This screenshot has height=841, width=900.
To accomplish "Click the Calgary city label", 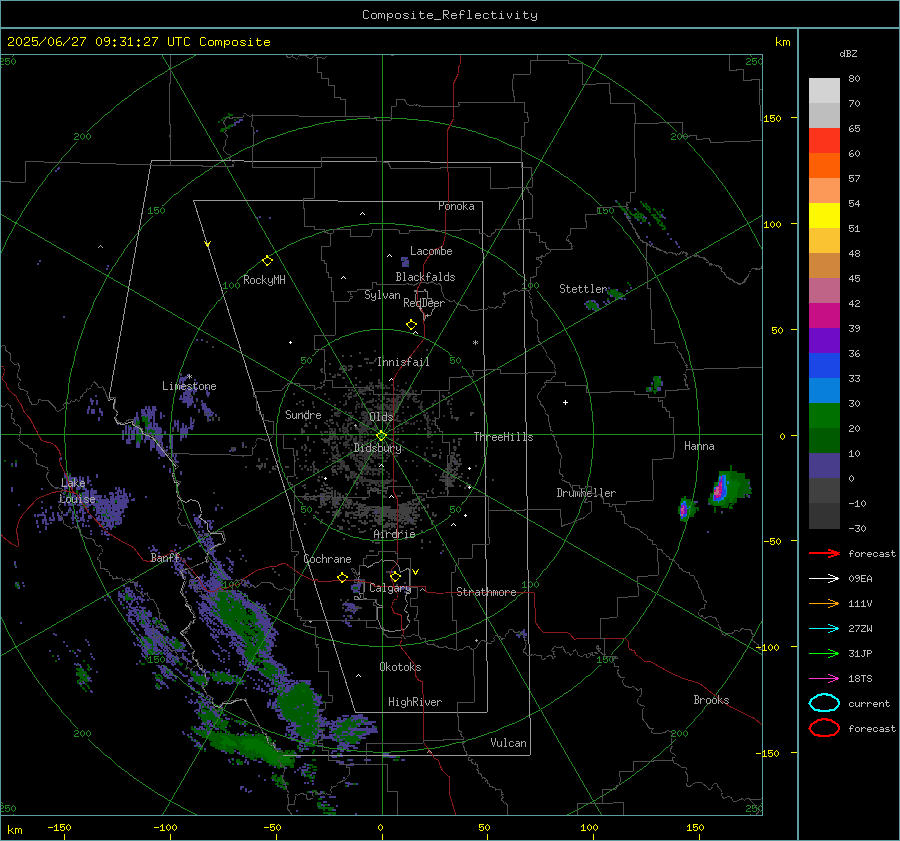I will [390, 588].
